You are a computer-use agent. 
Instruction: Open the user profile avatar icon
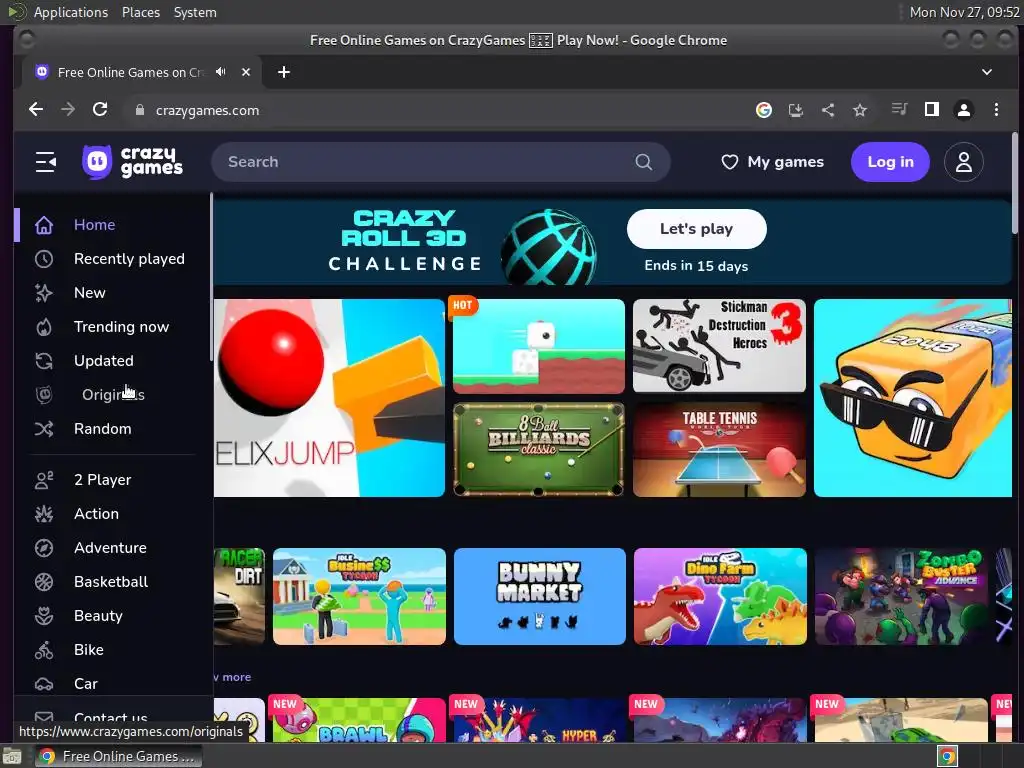click(x=963, y=162)
